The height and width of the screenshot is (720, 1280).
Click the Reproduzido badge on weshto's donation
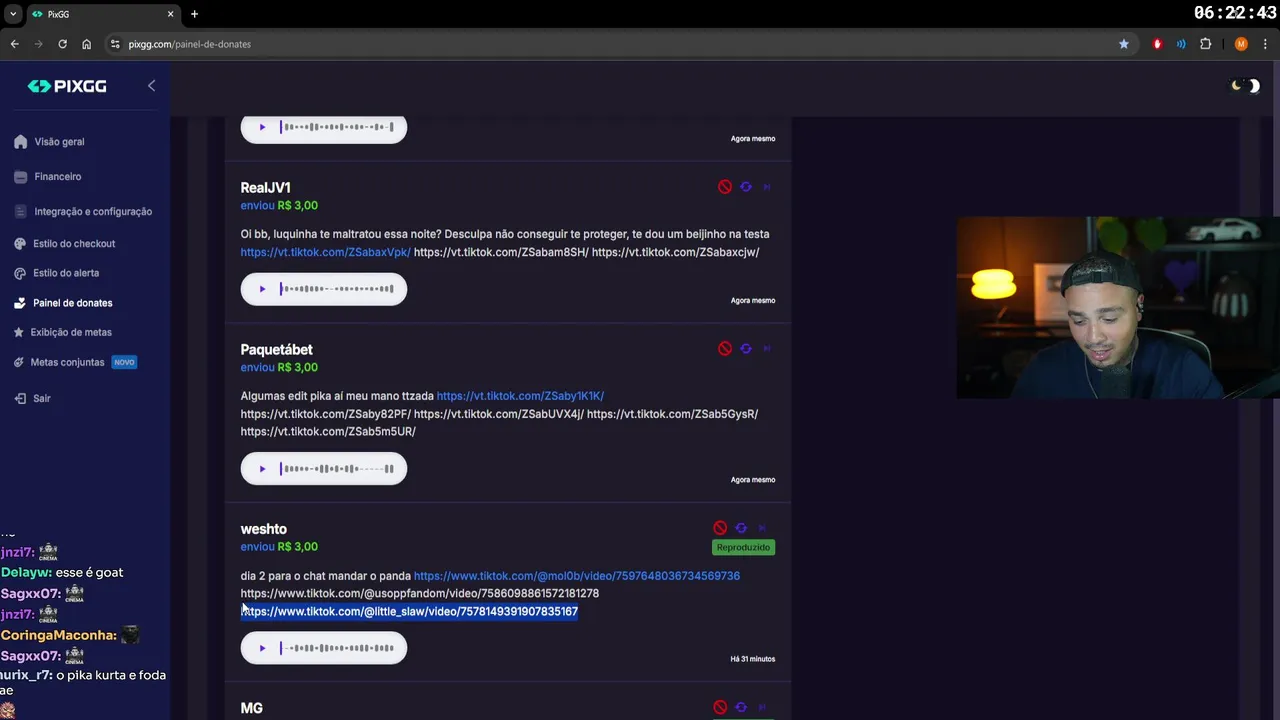point(743,548)
